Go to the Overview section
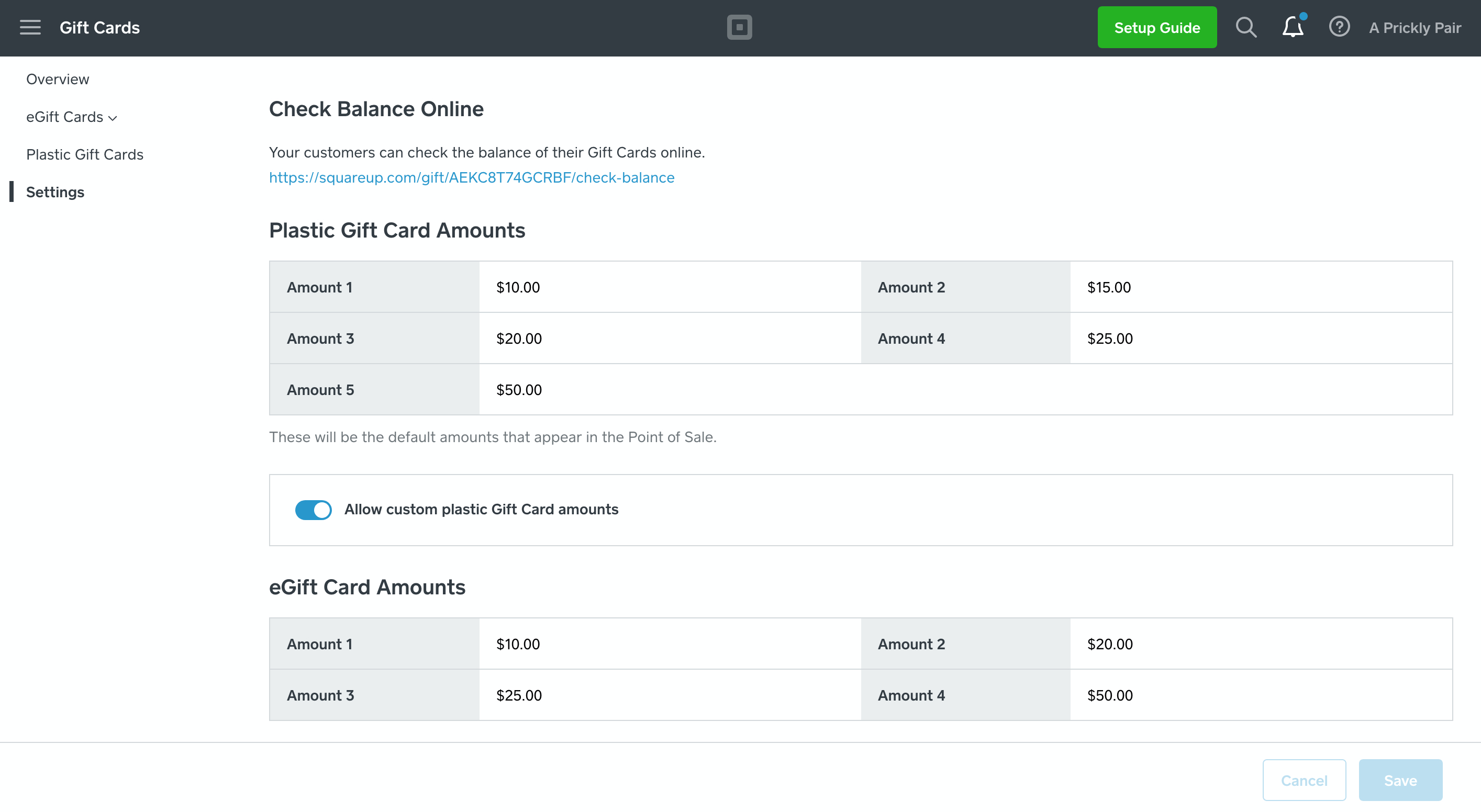1481x812 pixels. coord(58,80)
